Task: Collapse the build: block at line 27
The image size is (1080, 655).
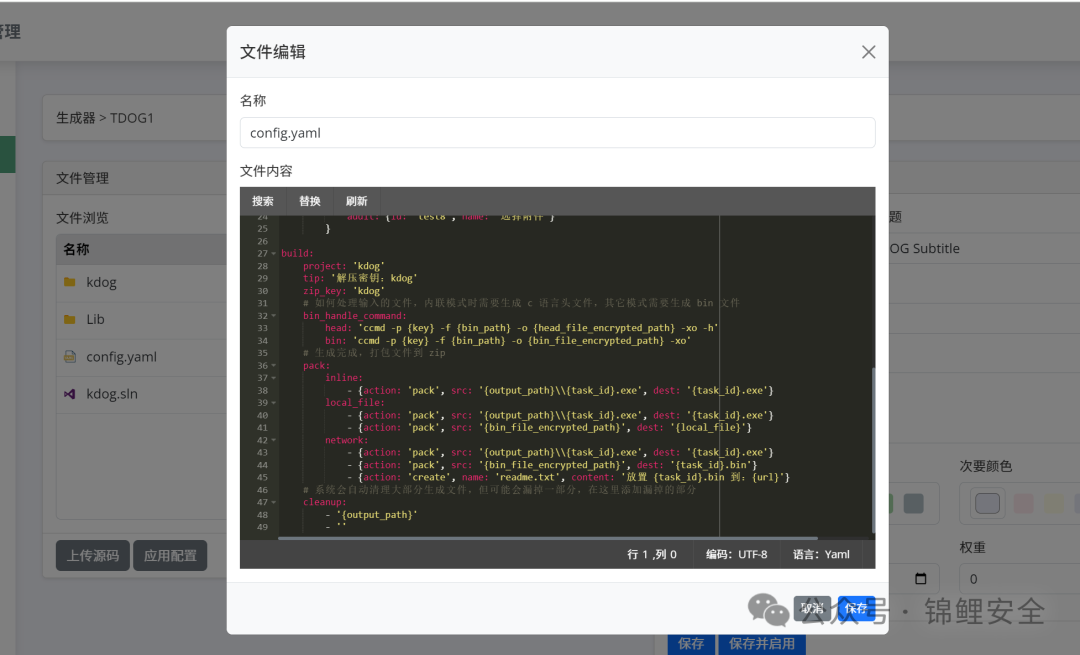Action: pos(273,253)
